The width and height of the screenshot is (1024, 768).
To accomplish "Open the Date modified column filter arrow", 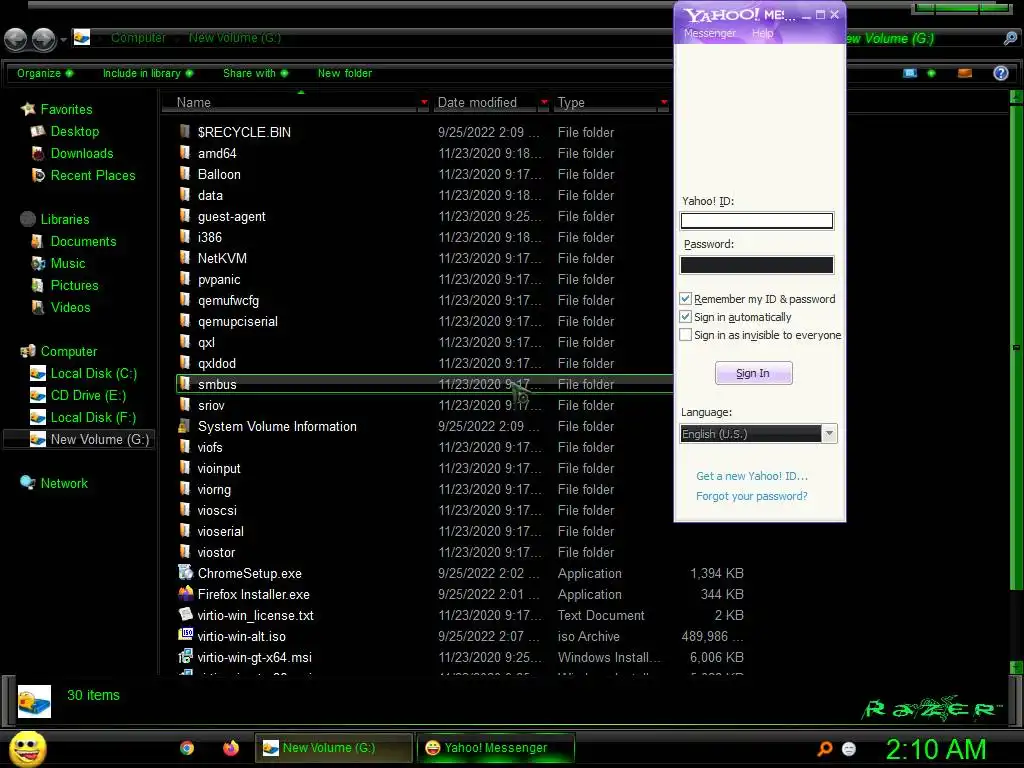I will 544,103.
